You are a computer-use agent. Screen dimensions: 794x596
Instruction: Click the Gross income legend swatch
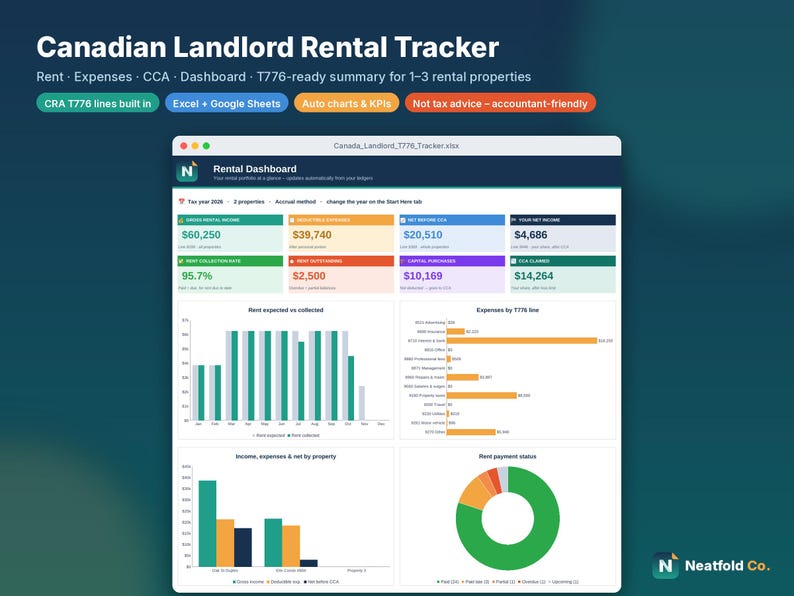tap(234, 582)
